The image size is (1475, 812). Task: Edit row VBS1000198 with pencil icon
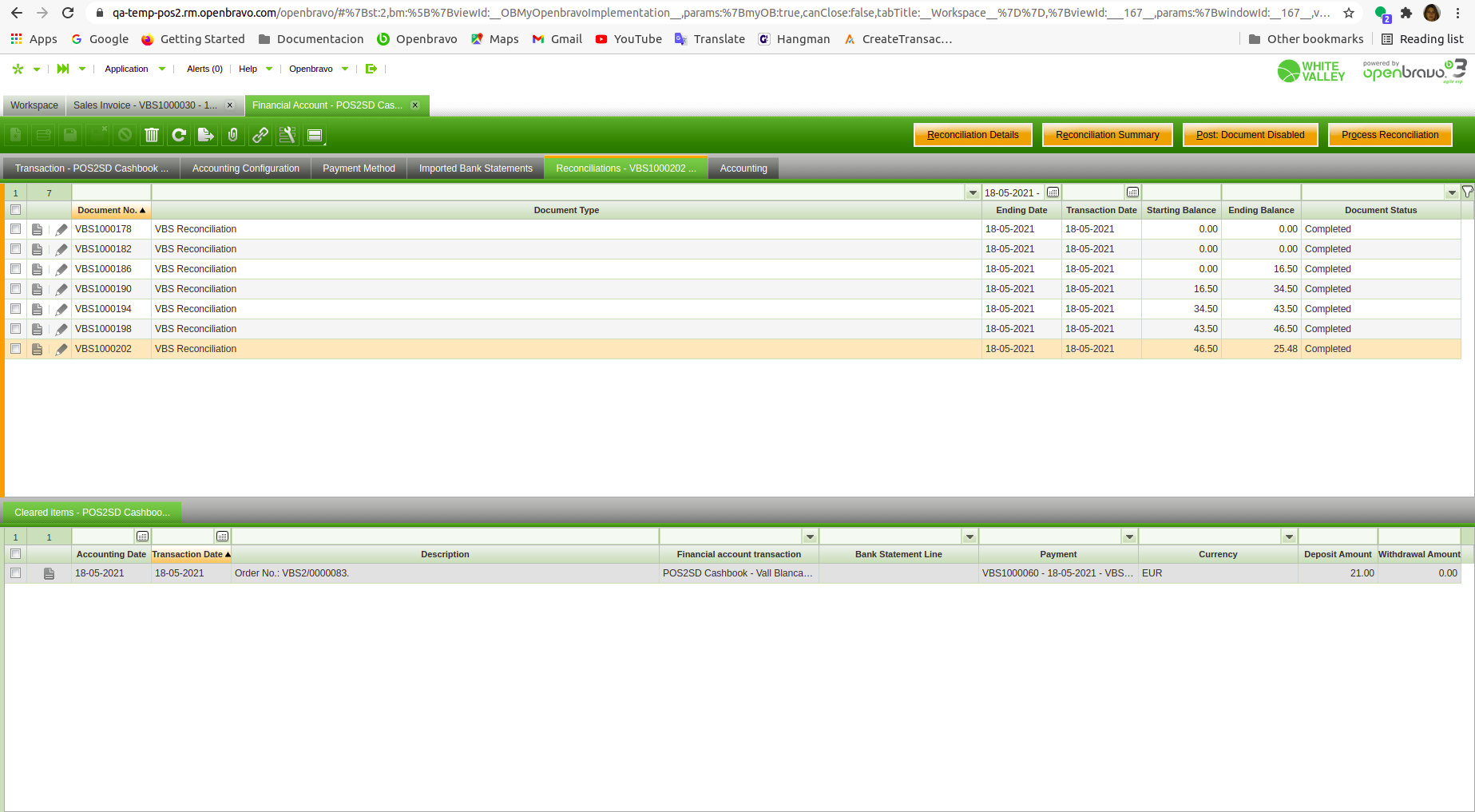coord(61,329)
